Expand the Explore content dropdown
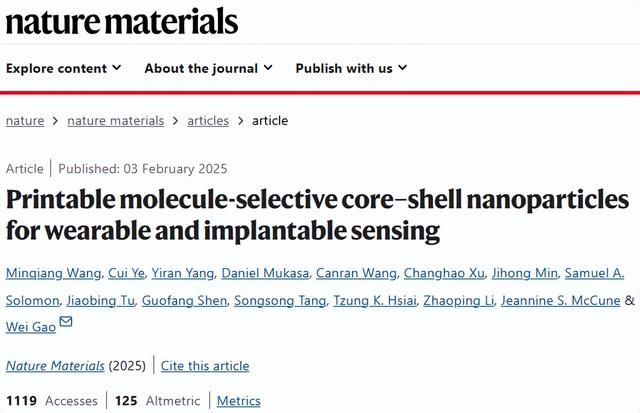The image size is (640, 413). click(x=64, y=68)
